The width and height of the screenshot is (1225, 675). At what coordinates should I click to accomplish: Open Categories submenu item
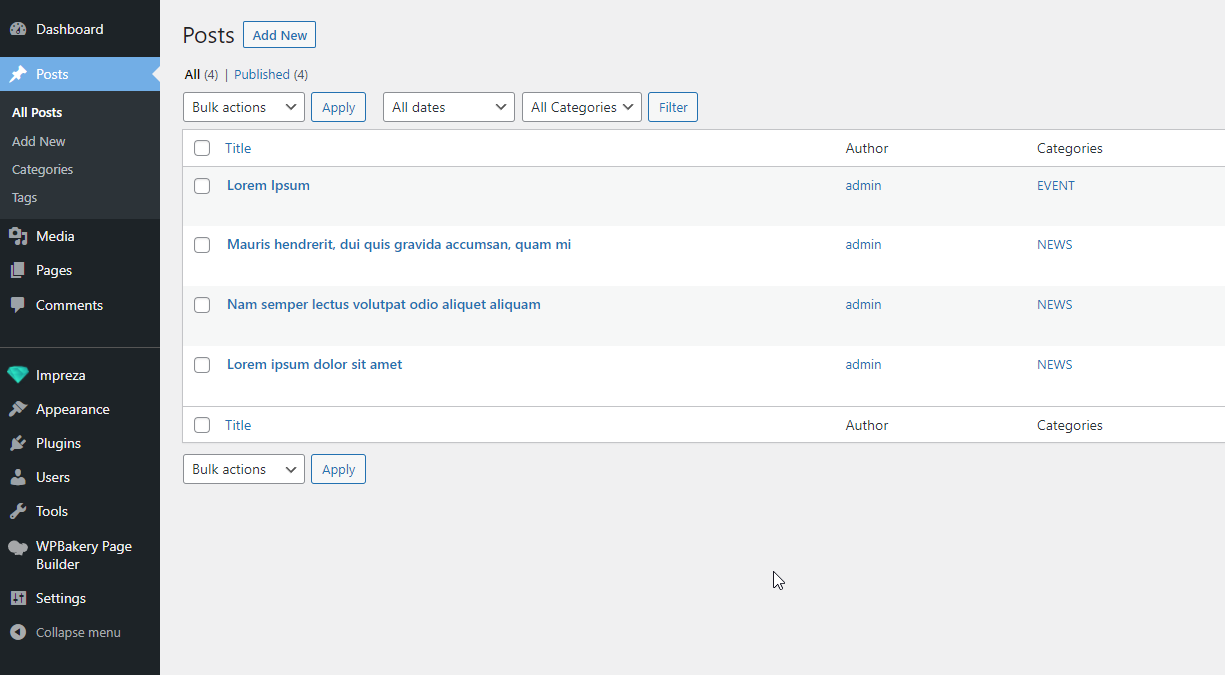point(43,170)
